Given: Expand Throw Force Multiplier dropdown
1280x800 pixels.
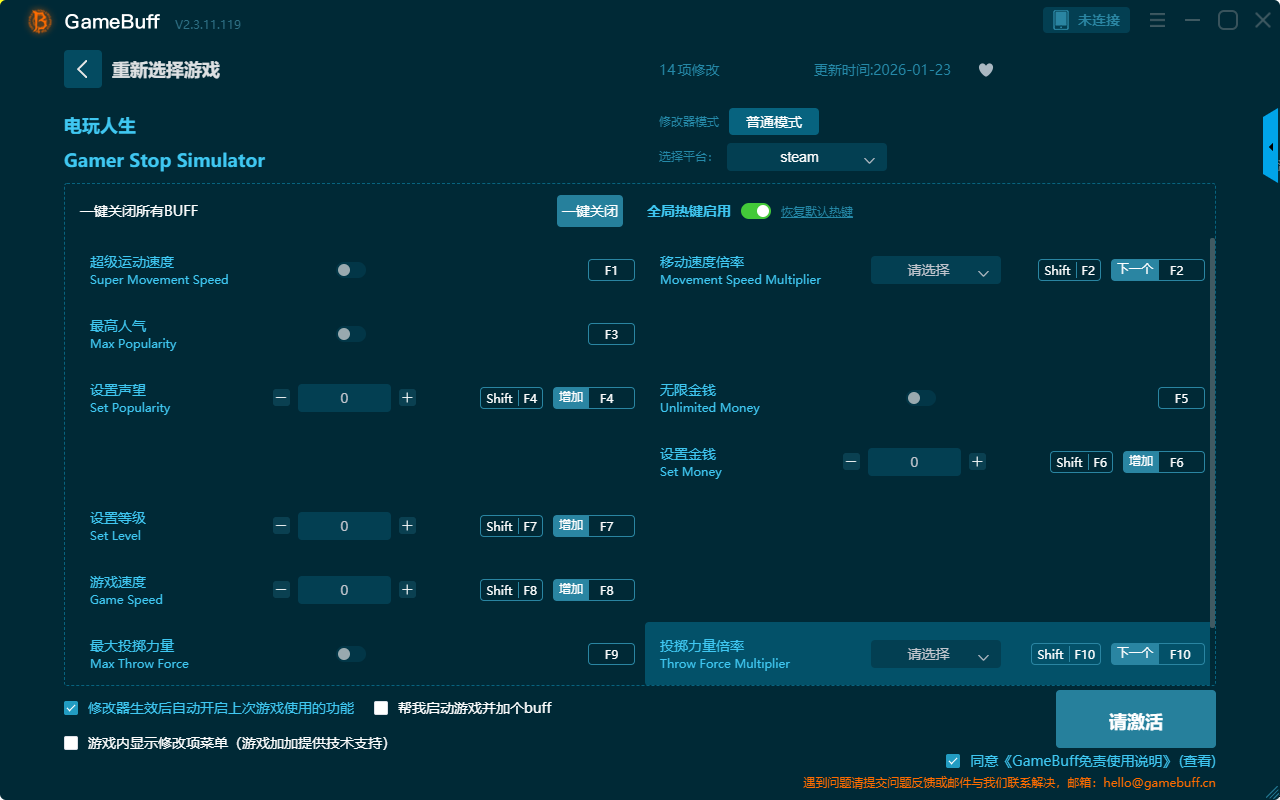Looking at the screenshot, I should coord(935,654).
